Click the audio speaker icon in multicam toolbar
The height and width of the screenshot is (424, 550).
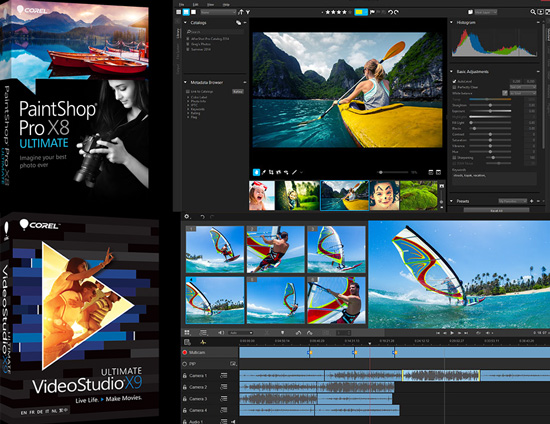221,332
